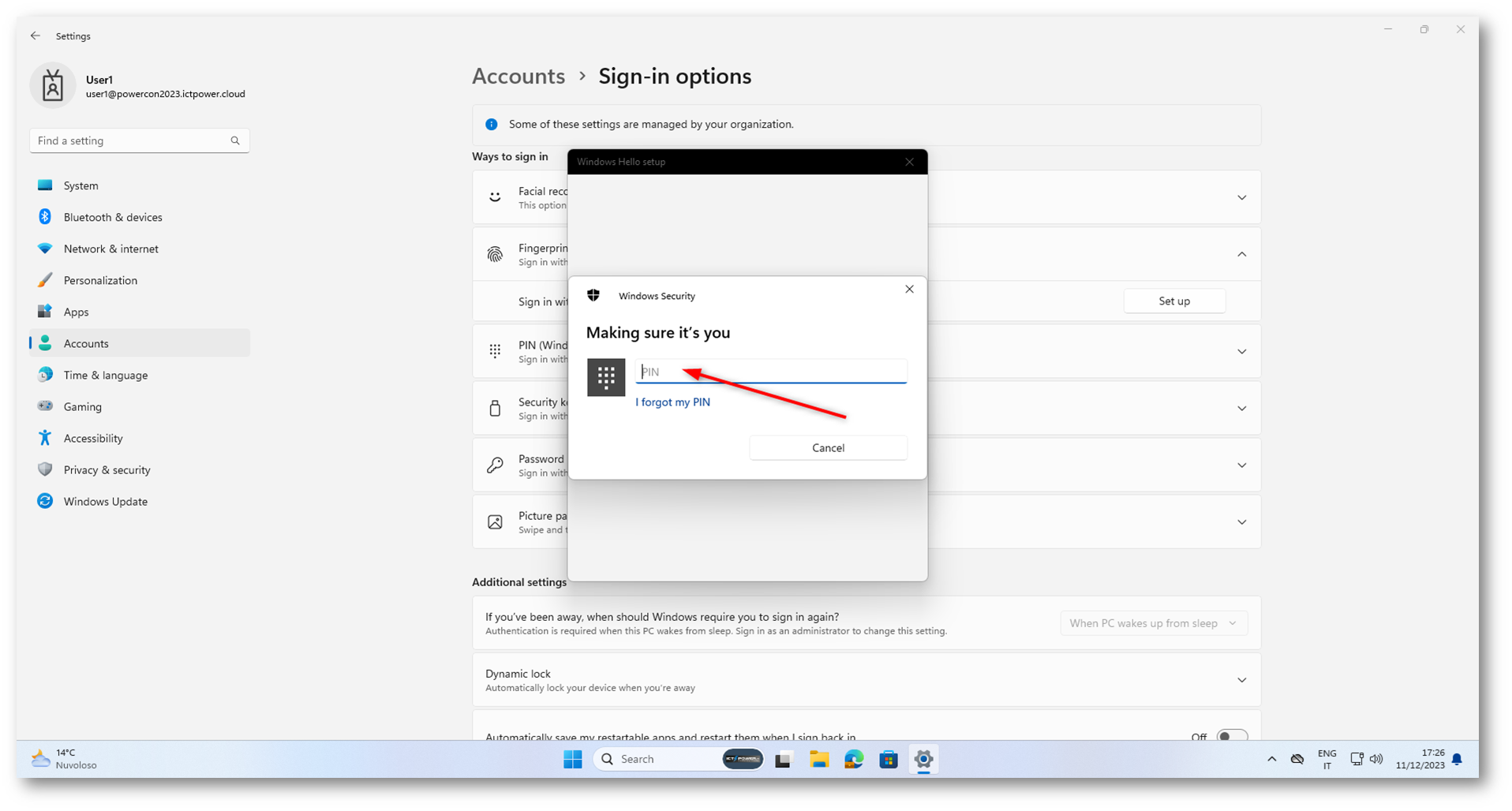
Task: Click the volume speaker tray icon
Action: (1376, 759)
